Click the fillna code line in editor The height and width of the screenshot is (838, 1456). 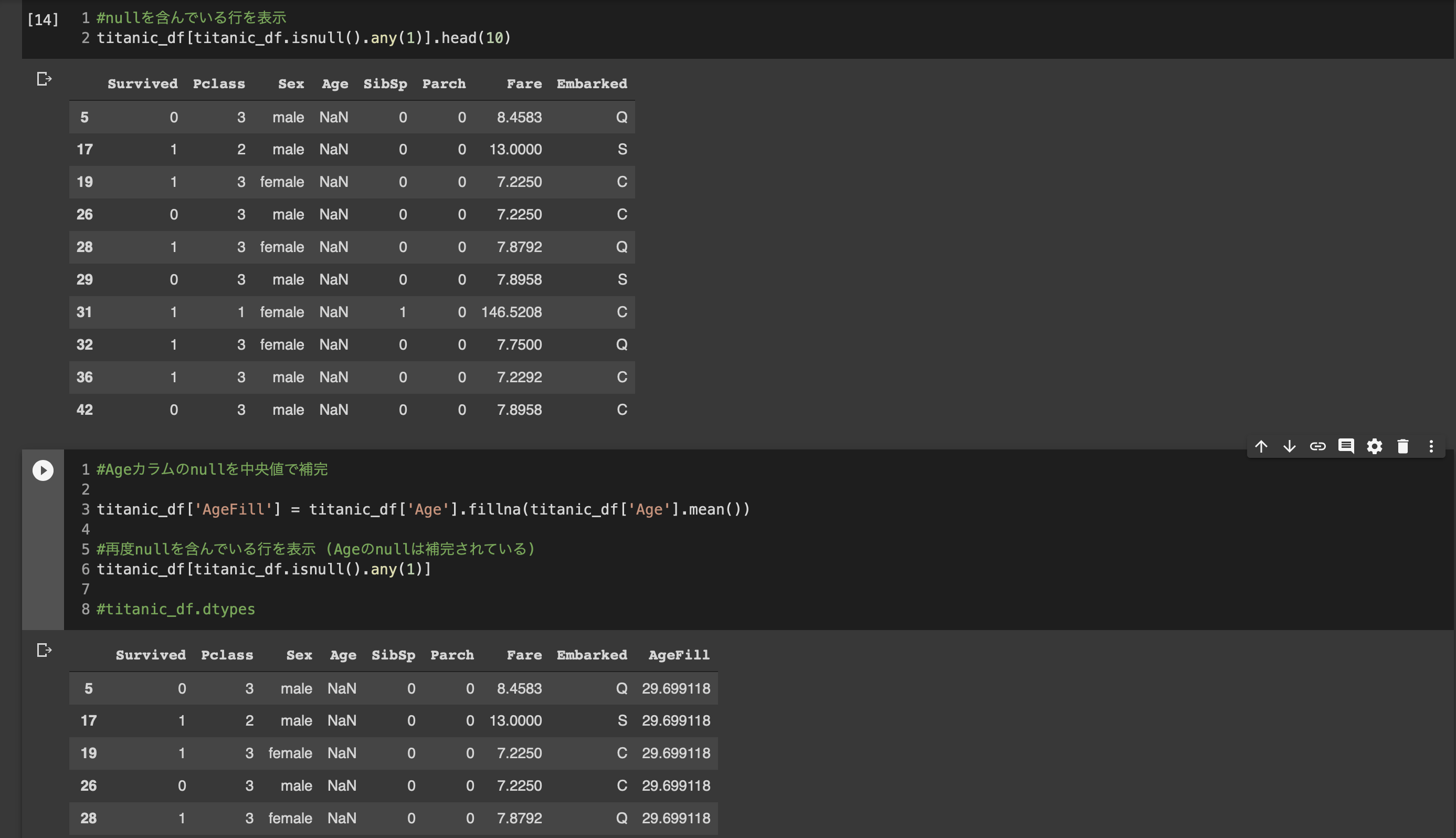coord(423,509)
